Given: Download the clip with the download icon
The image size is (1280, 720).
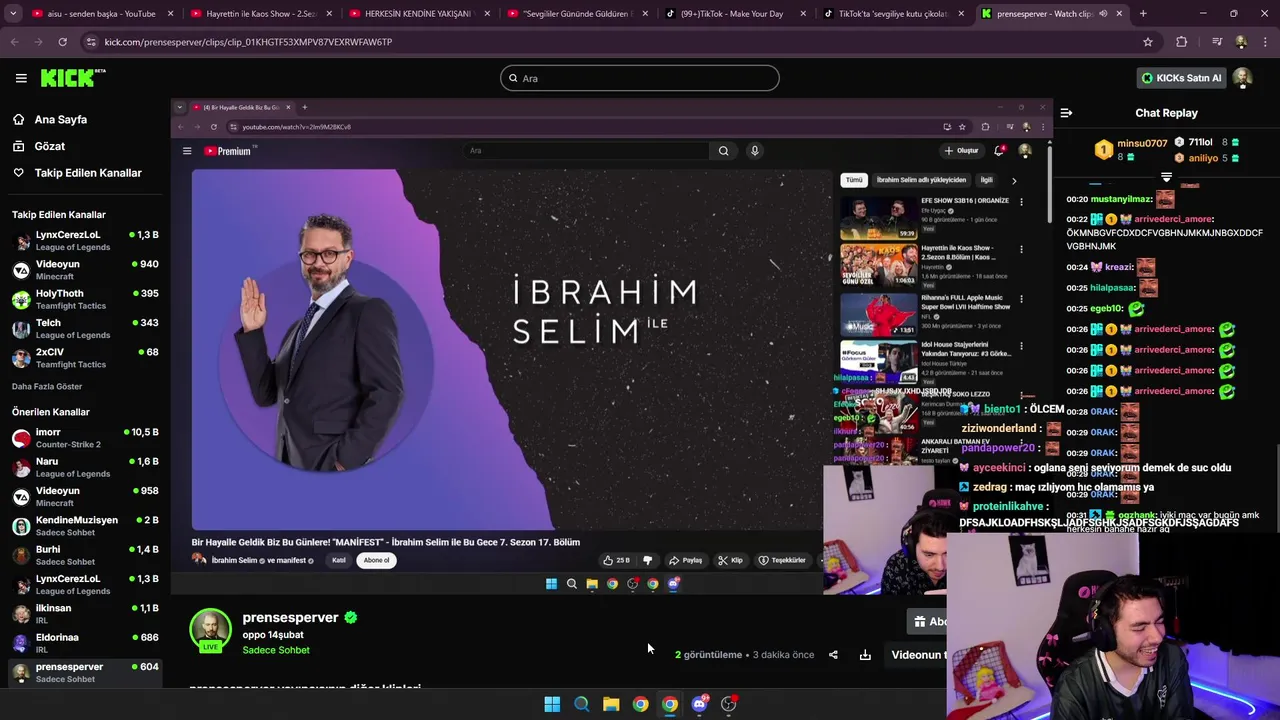Looking at the screenshot, I should click(x=865, y=655).
